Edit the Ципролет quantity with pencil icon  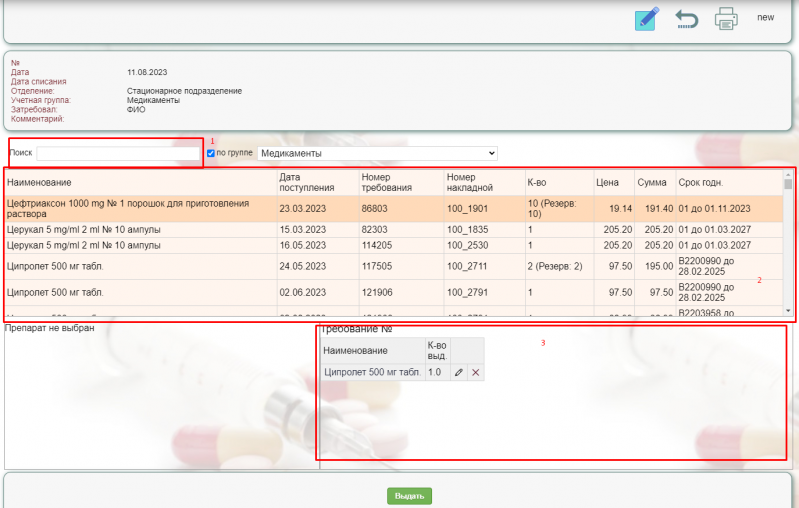pyautogui.click(x=459, y=373)
